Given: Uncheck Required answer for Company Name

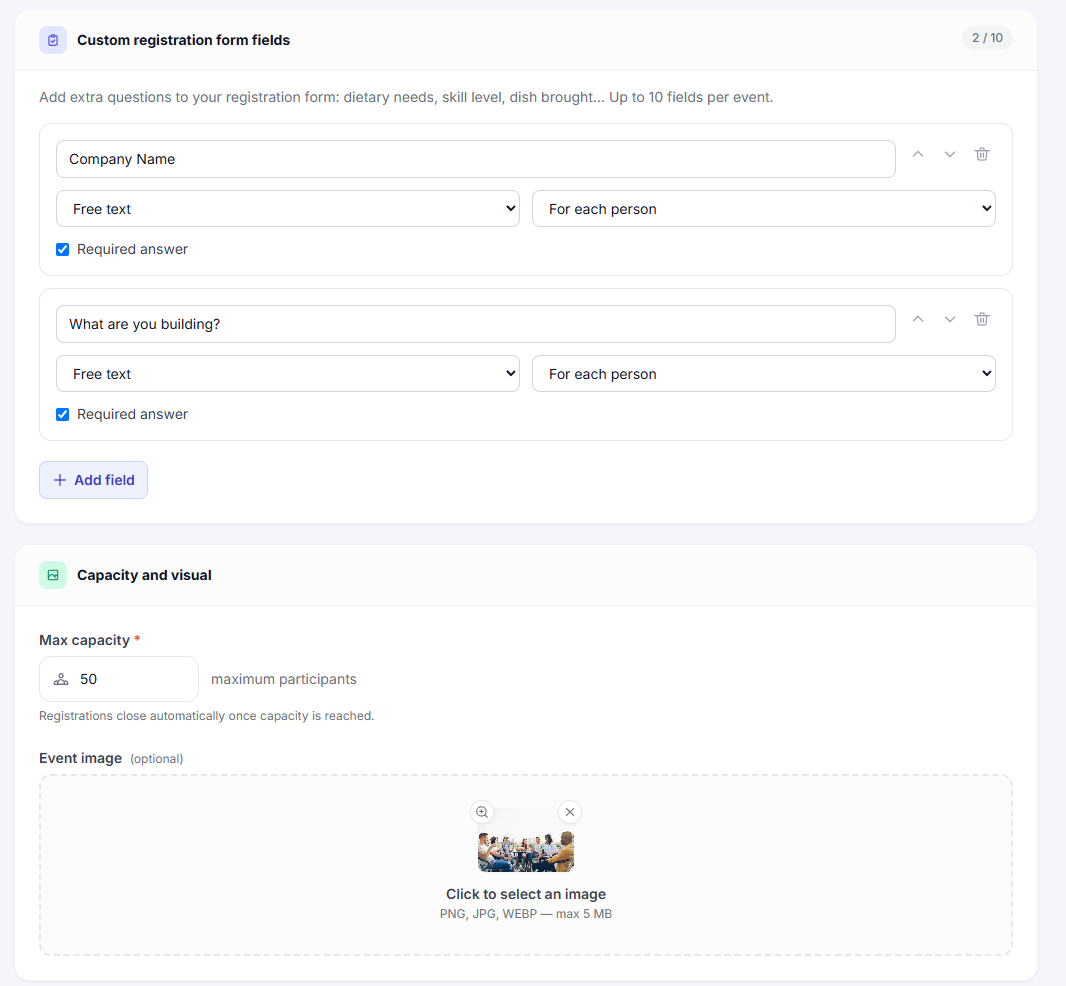Looking at the screenshot, I should (63, 250).
